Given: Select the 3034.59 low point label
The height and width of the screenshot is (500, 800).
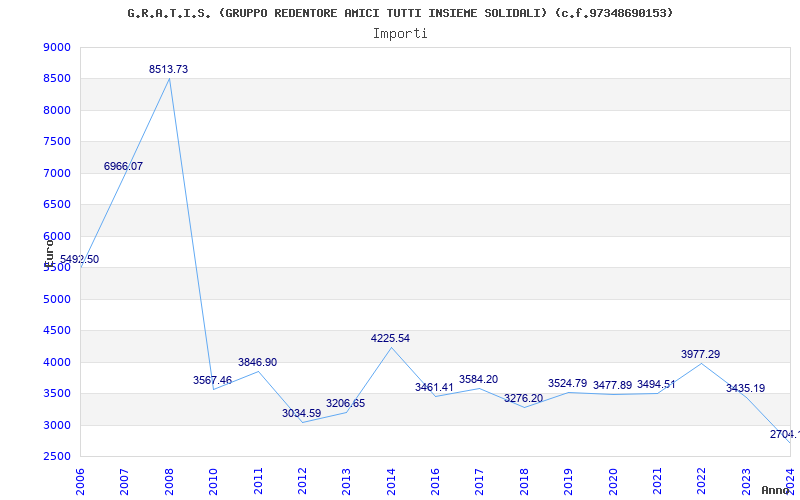Looking at the screenshot, I should (301, 413).
